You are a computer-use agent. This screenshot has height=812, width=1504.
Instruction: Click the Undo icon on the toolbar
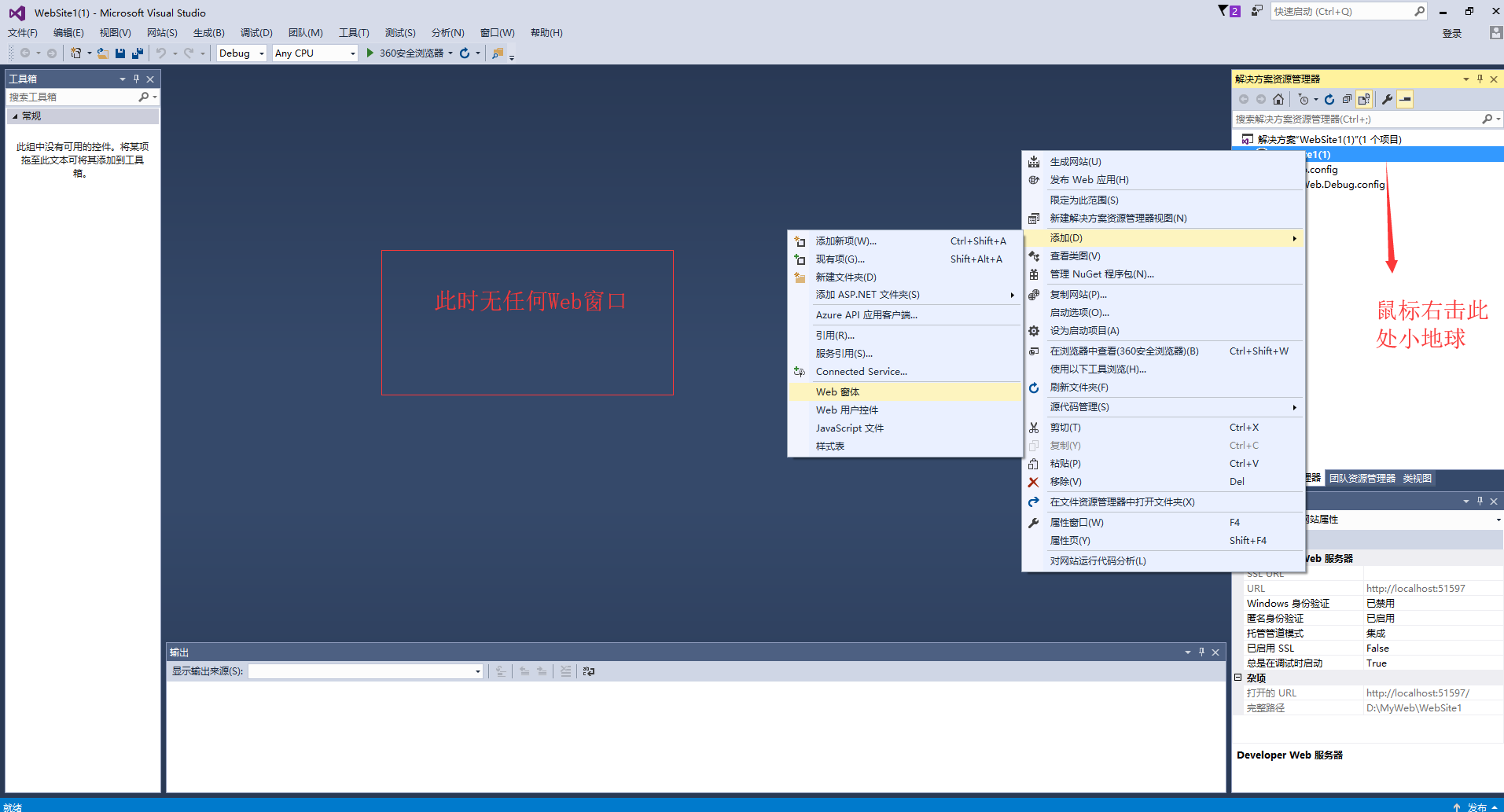pyautogui.click(x=161, y=53)
